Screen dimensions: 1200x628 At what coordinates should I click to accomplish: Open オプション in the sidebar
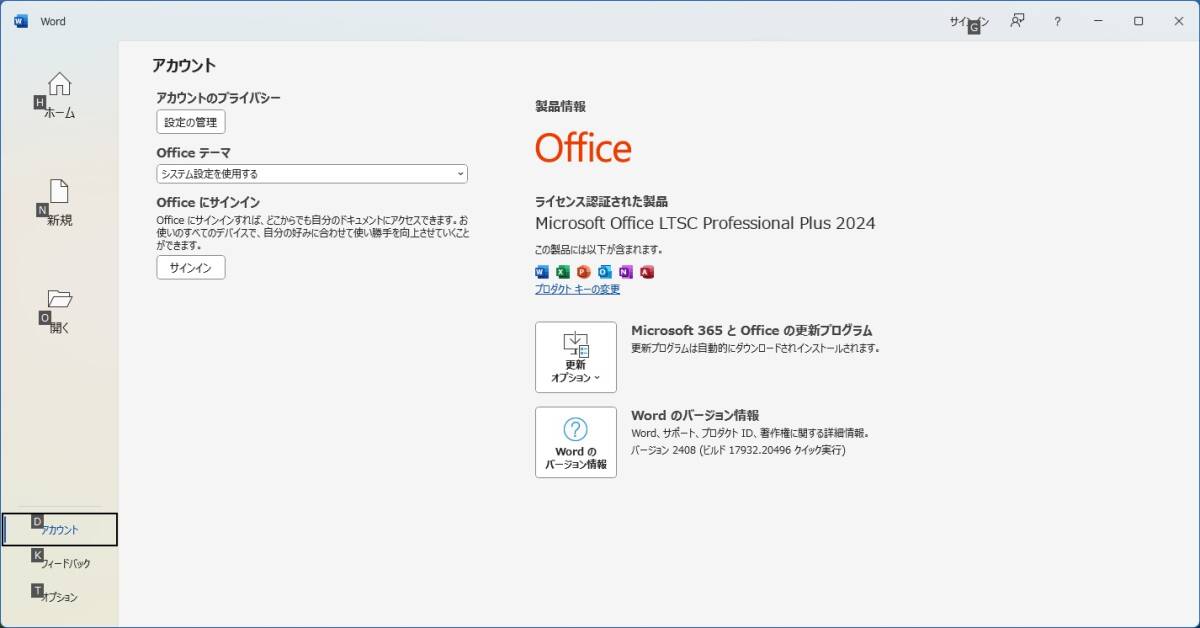point(60,597)
